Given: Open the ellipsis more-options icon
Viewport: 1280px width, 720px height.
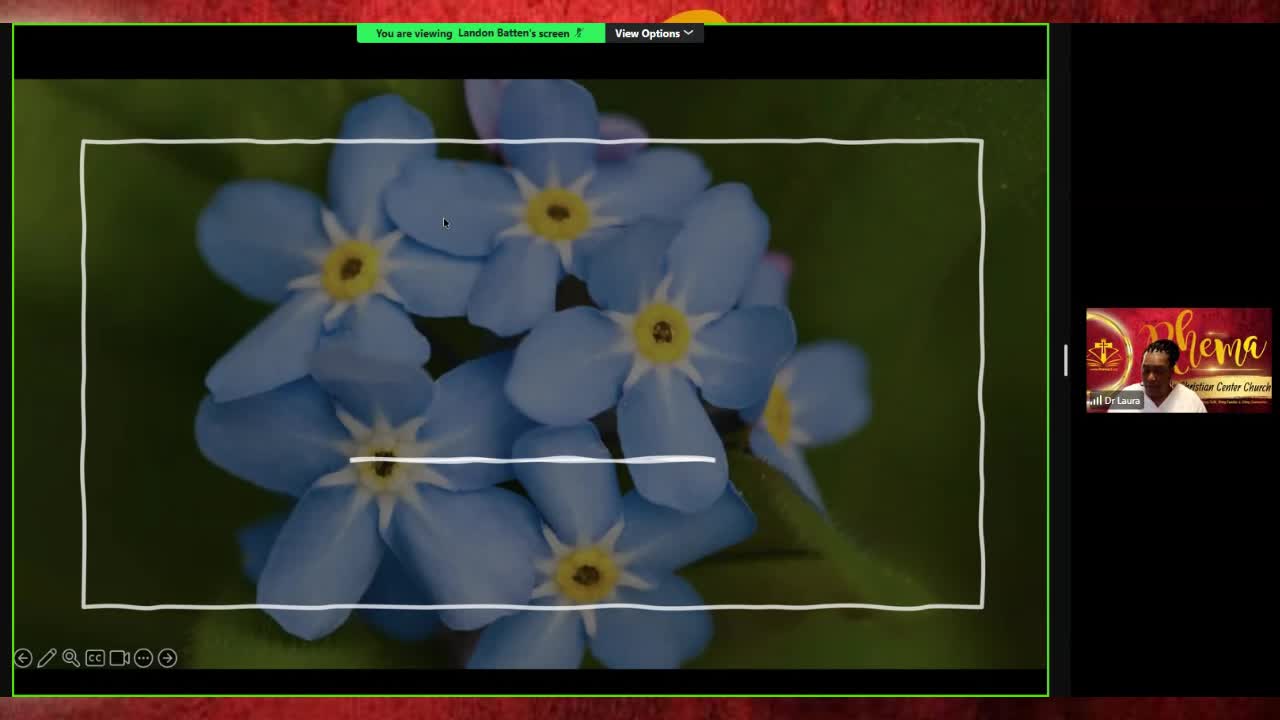Looking at the screenshot, I should [143, 658].
